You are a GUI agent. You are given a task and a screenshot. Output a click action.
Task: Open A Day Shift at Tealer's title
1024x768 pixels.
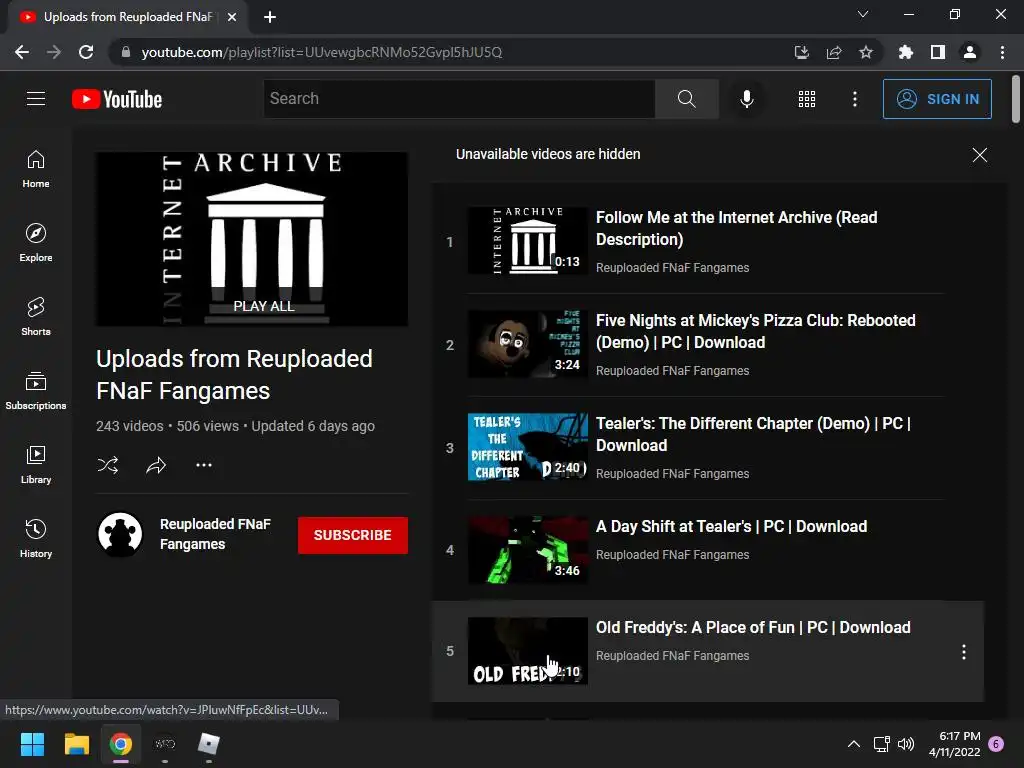point(731,526)
